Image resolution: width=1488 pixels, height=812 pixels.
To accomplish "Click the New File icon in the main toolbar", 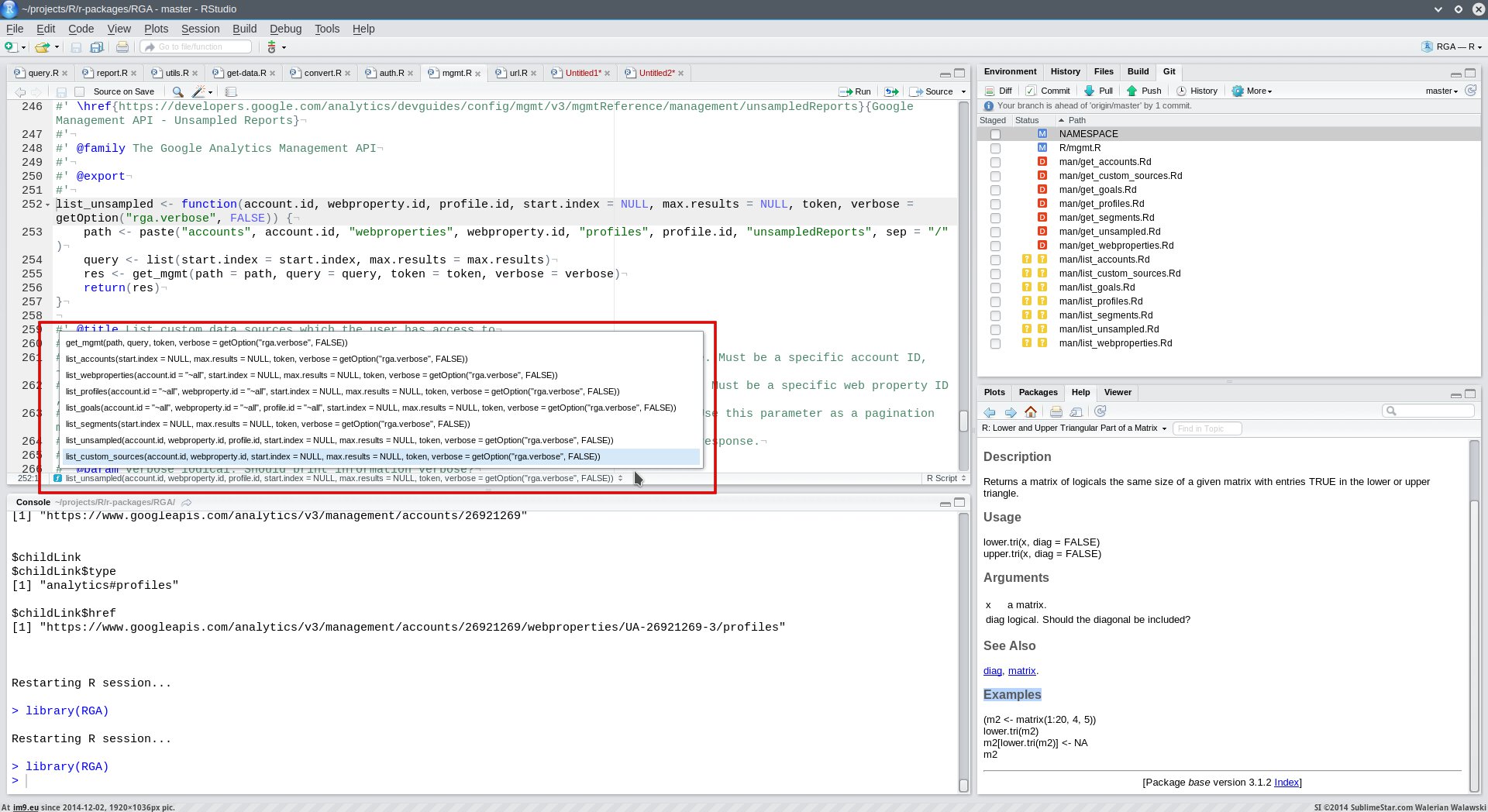I will tap(10, 47).
